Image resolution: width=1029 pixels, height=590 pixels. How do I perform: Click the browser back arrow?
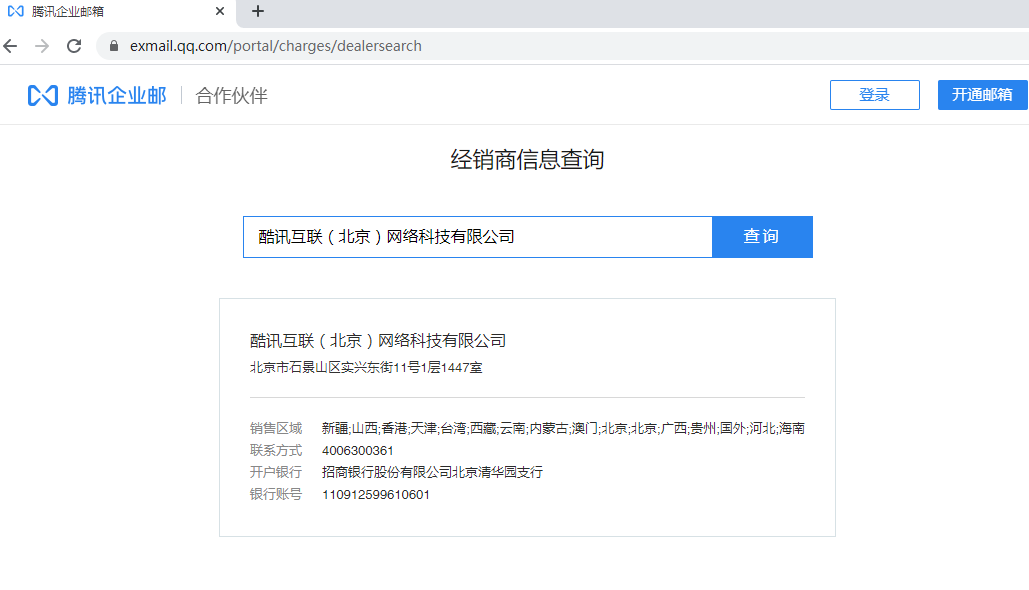pos(10,46)
